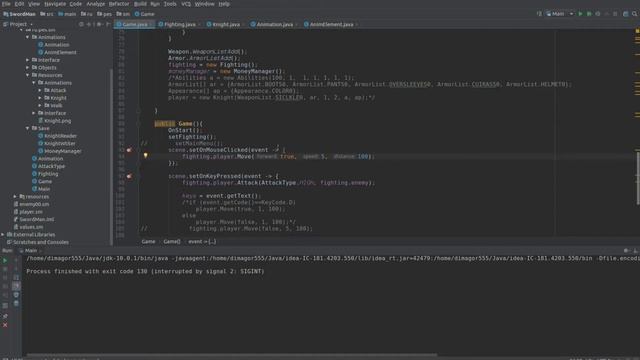Click the print icon in Run console toolbar
Screen dimensions: 640x360
pos(16,295)
